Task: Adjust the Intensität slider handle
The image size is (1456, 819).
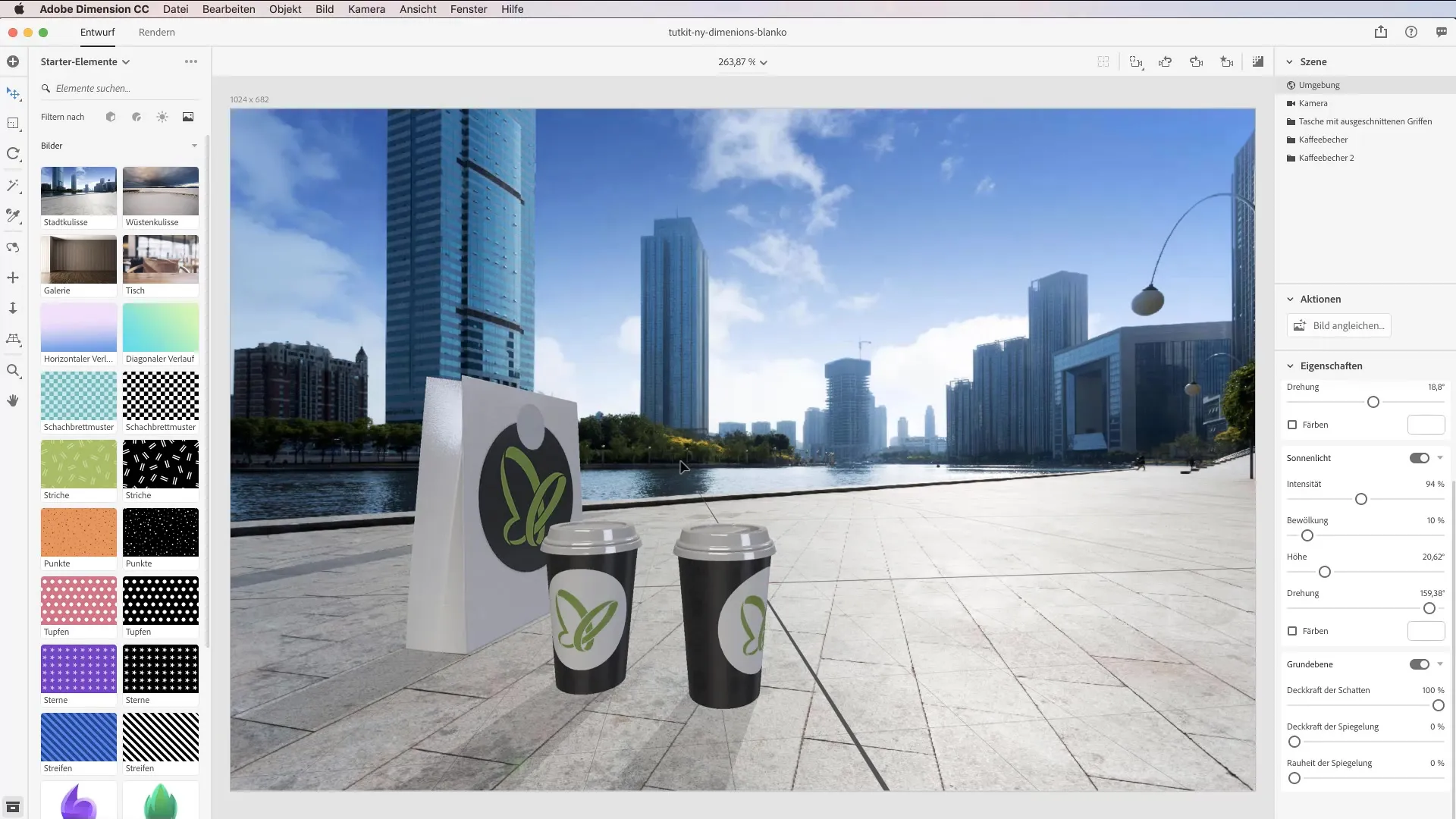Action: (1361, 499)
